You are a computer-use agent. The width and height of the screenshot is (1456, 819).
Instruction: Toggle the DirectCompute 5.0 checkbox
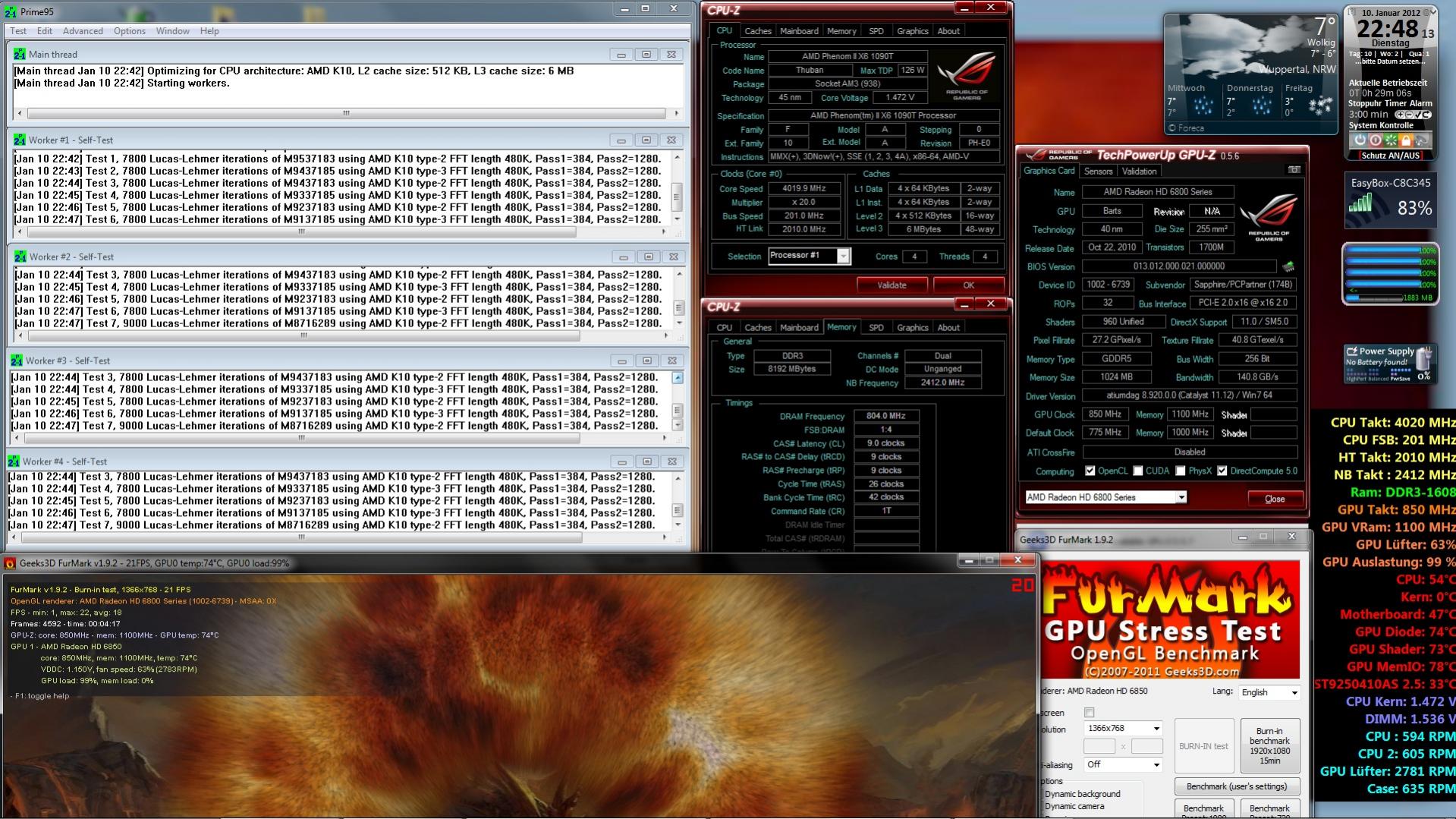1222,471
